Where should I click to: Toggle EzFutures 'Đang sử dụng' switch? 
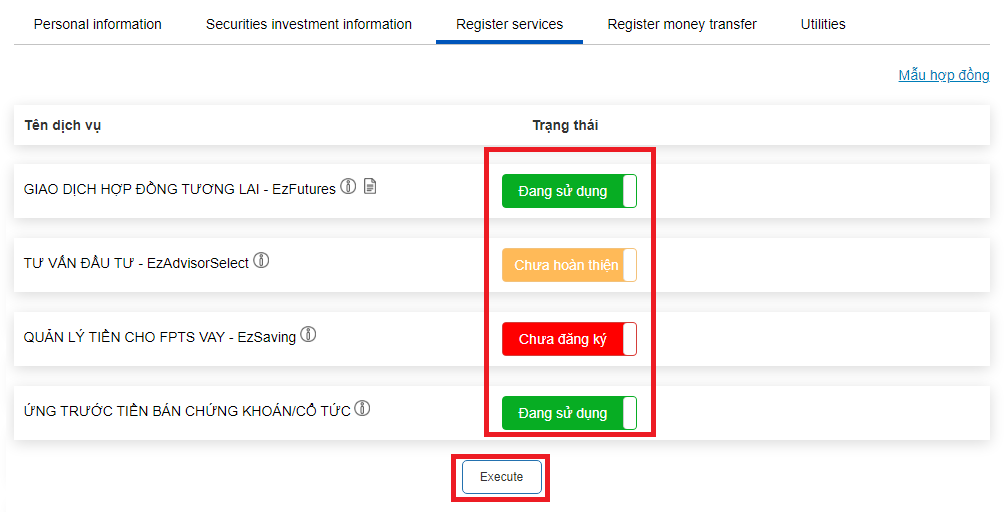[x=569, y=191]
